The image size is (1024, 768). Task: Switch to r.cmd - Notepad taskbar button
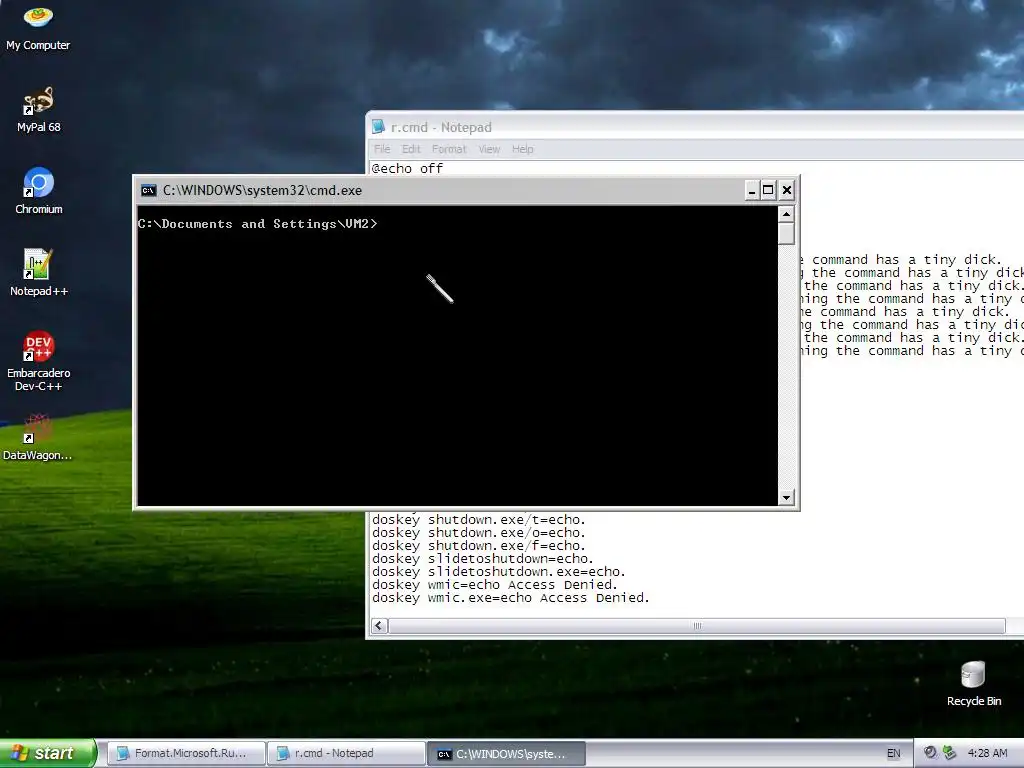[347, 753]
